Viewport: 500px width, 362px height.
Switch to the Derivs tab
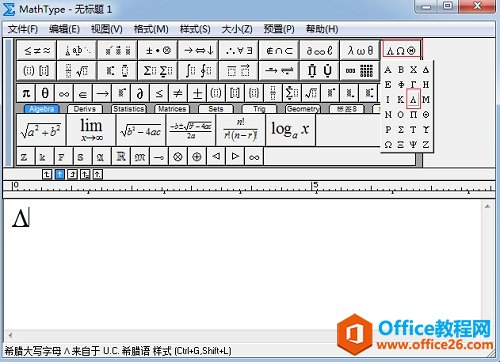85,109
